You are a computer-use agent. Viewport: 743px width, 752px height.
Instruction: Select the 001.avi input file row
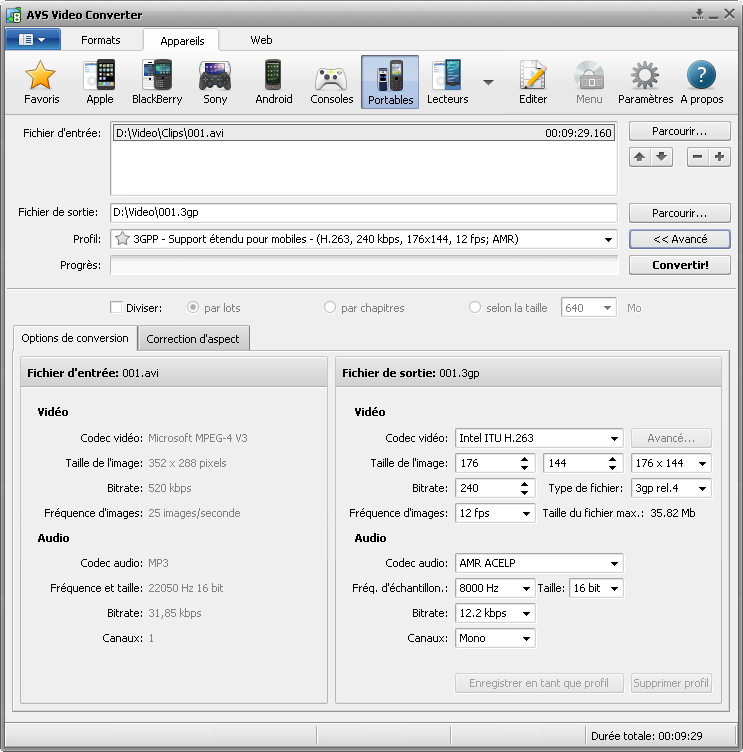[364, 133]
